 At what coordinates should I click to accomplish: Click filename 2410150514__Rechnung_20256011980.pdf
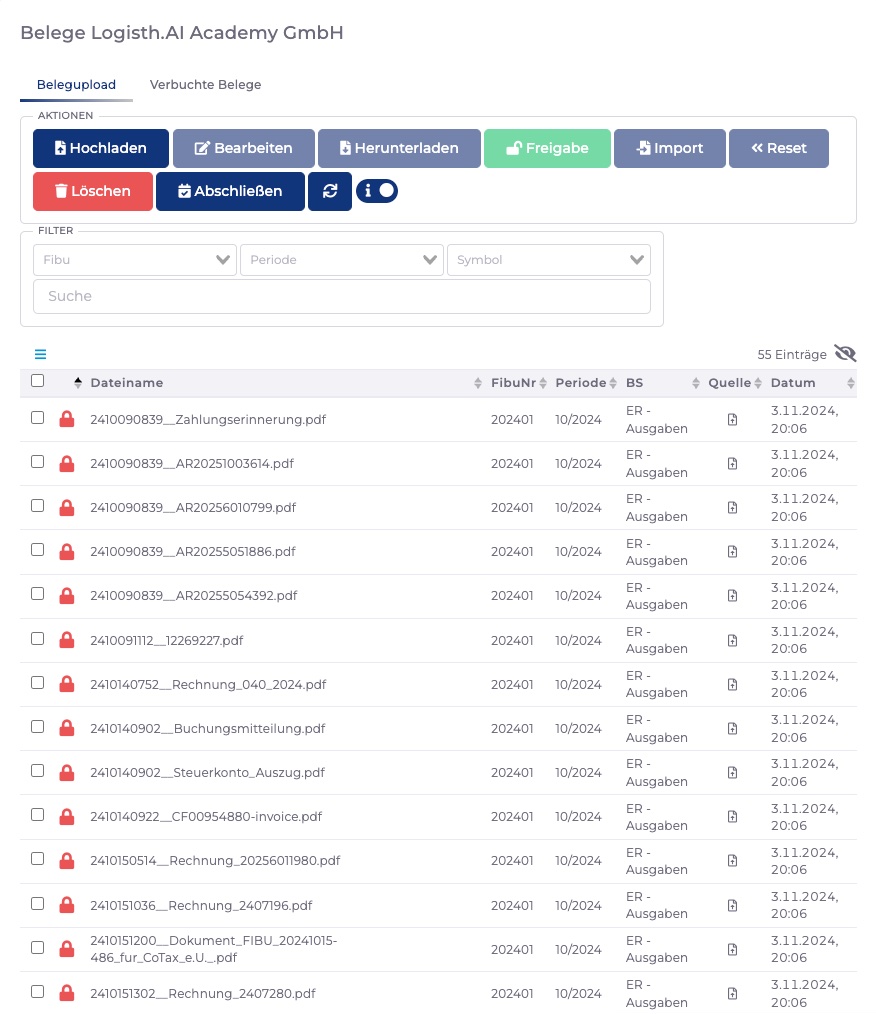pos(215,860)
